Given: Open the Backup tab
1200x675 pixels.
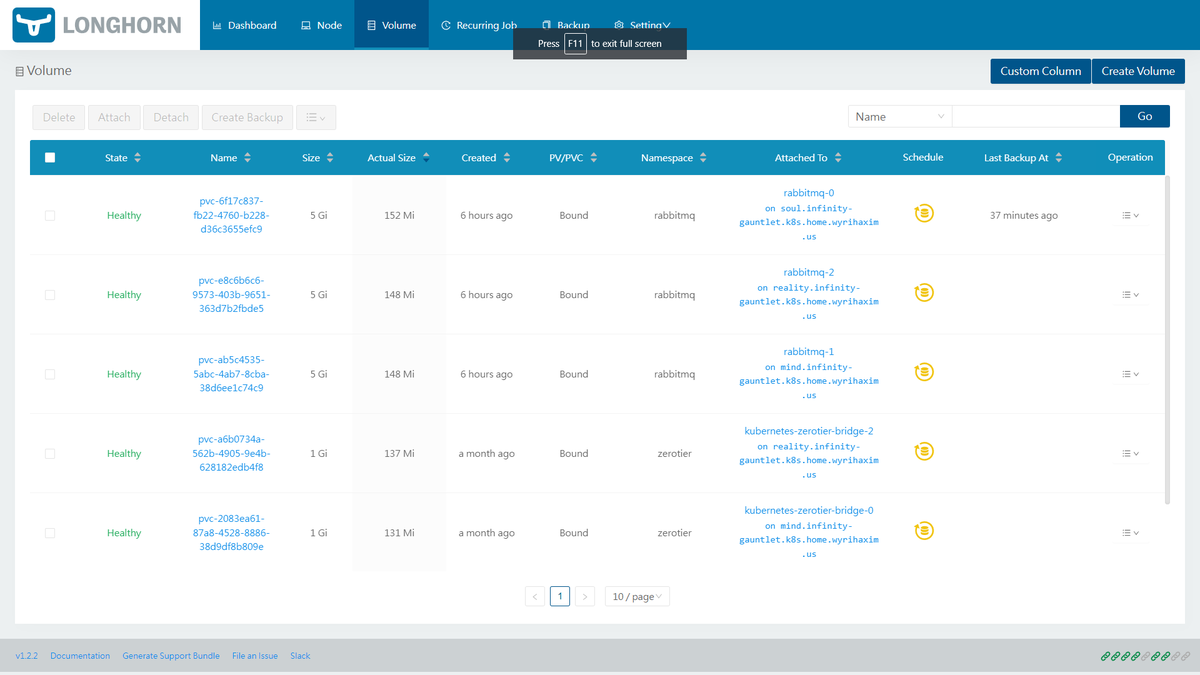Looking at the screenshot, I should pos(565,25).
